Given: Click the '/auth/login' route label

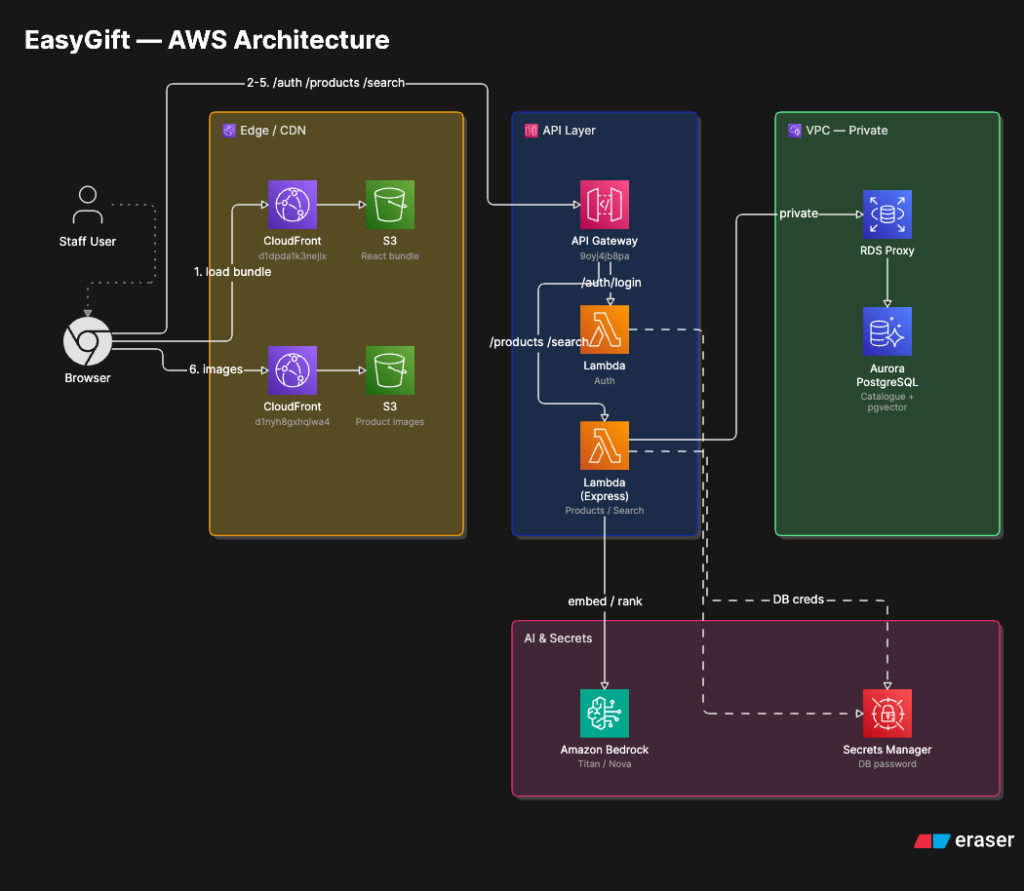Looking at the screenshot, I should [x=611, y=283].
